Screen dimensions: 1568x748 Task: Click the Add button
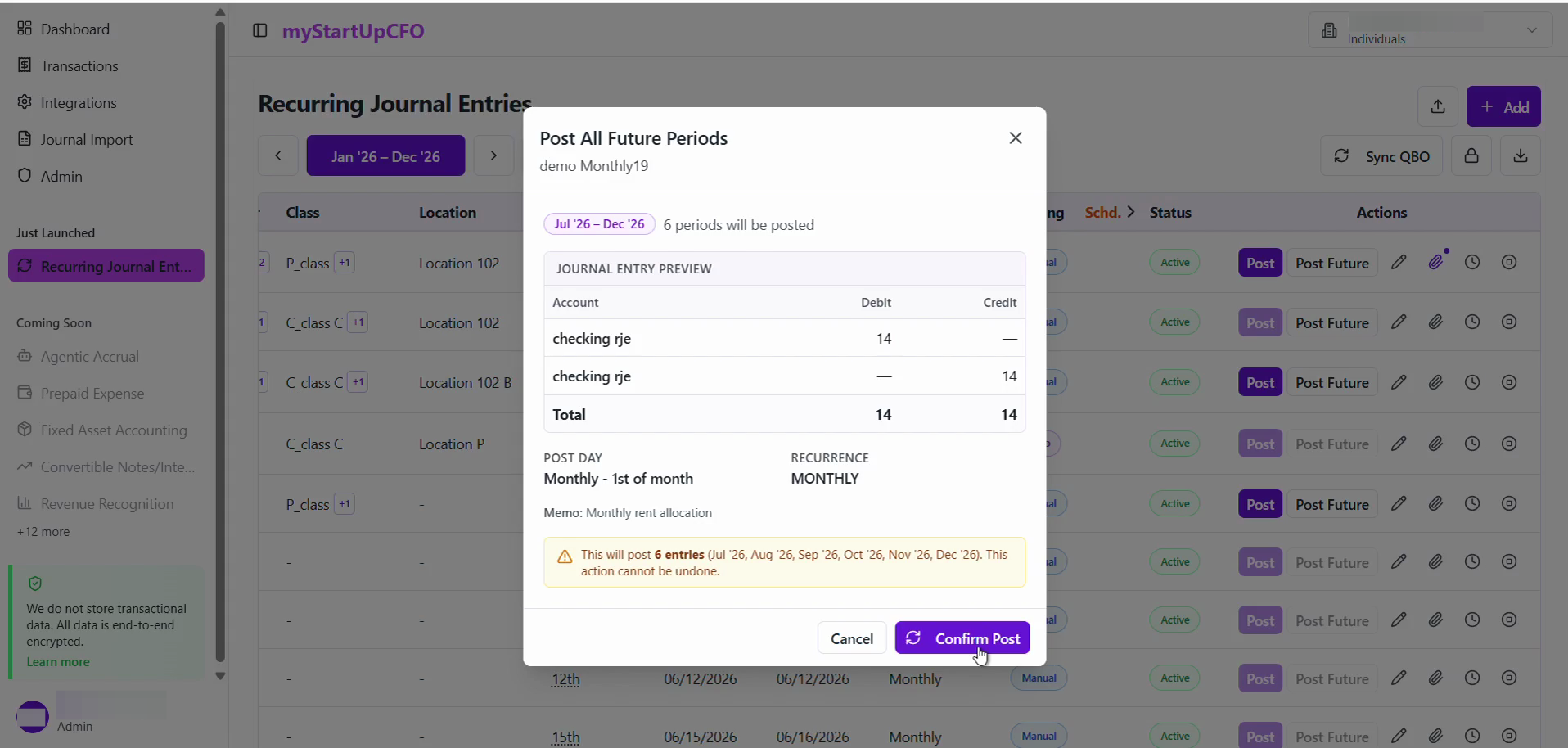coord(1503,106)
